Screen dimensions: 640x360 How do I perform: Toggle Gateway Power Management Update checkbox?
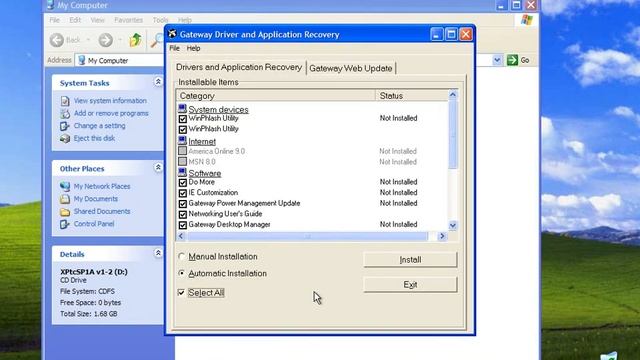[x=182, y=204]
